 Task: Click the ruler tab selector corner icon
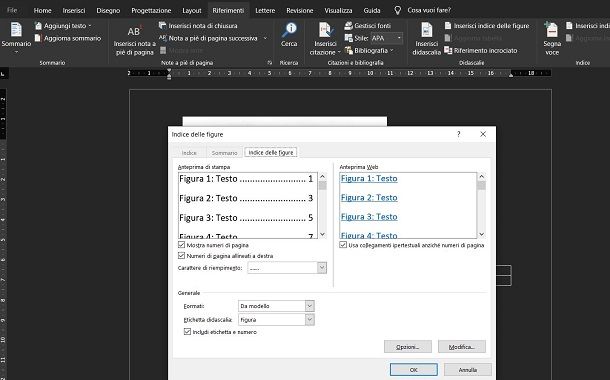(3, 73)
